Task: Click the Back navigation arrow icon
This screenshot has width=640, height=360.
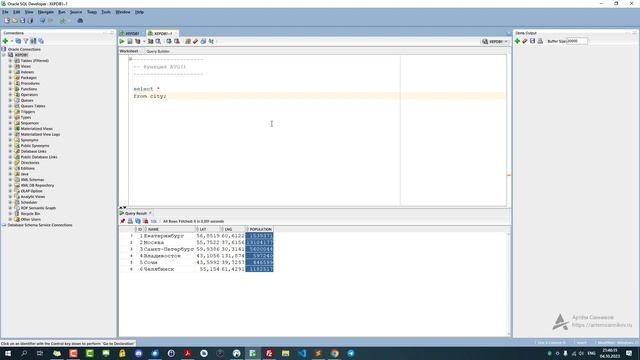Action: (42, 20)
